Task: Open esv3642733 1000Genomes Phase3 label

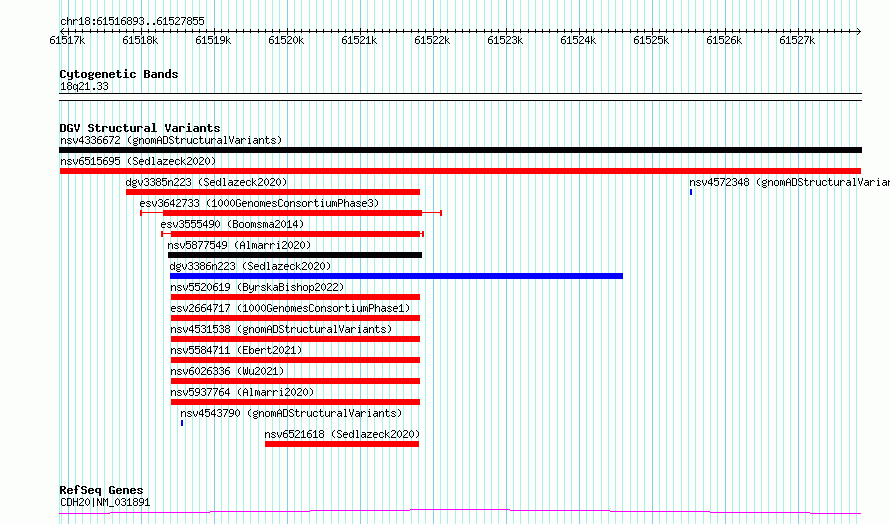Action: 259,203
